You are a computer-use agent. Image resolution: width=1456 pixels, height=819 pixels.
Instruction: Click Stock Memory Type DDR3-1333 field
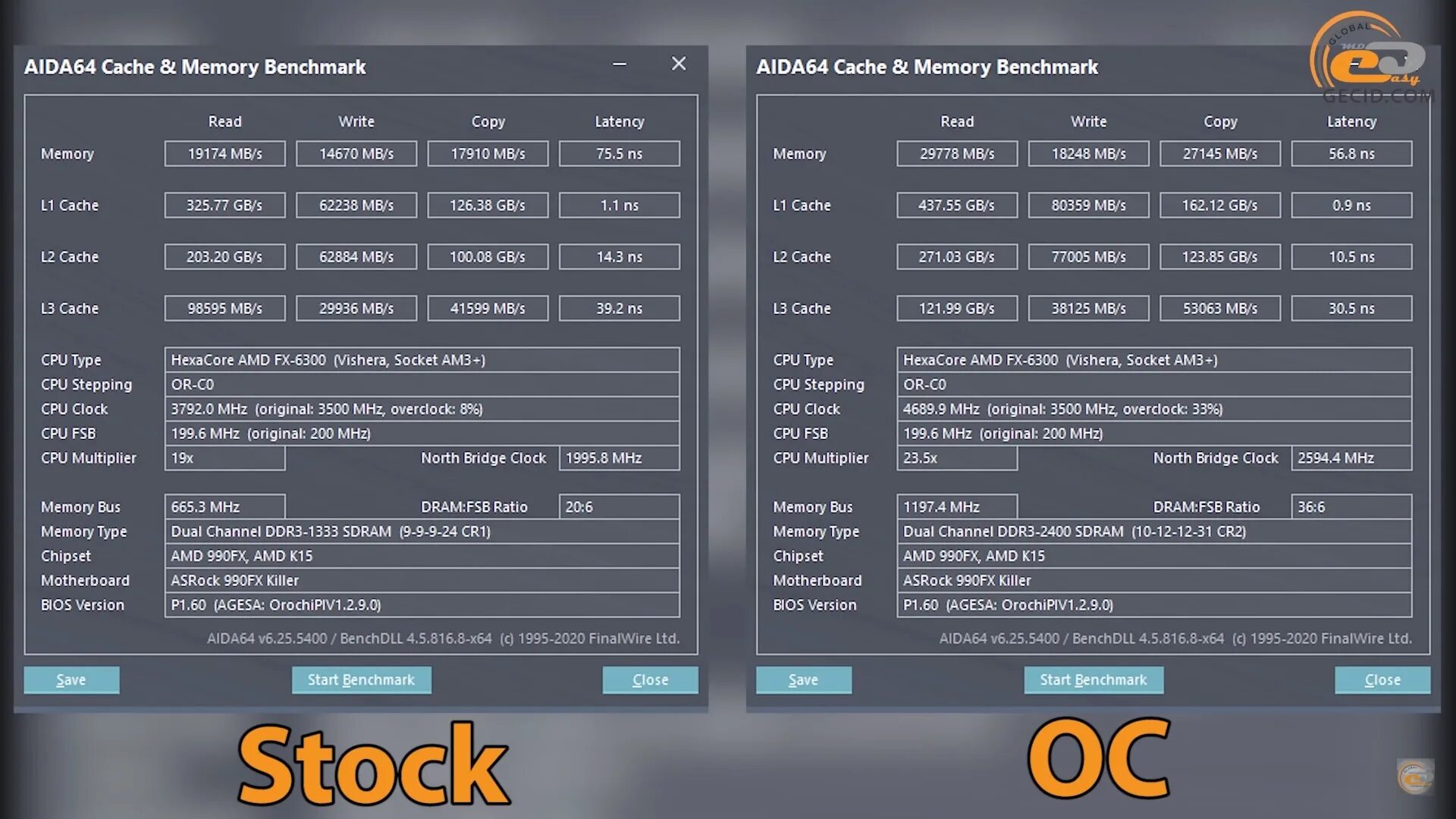pyautogui.click(x=422, y=532)
